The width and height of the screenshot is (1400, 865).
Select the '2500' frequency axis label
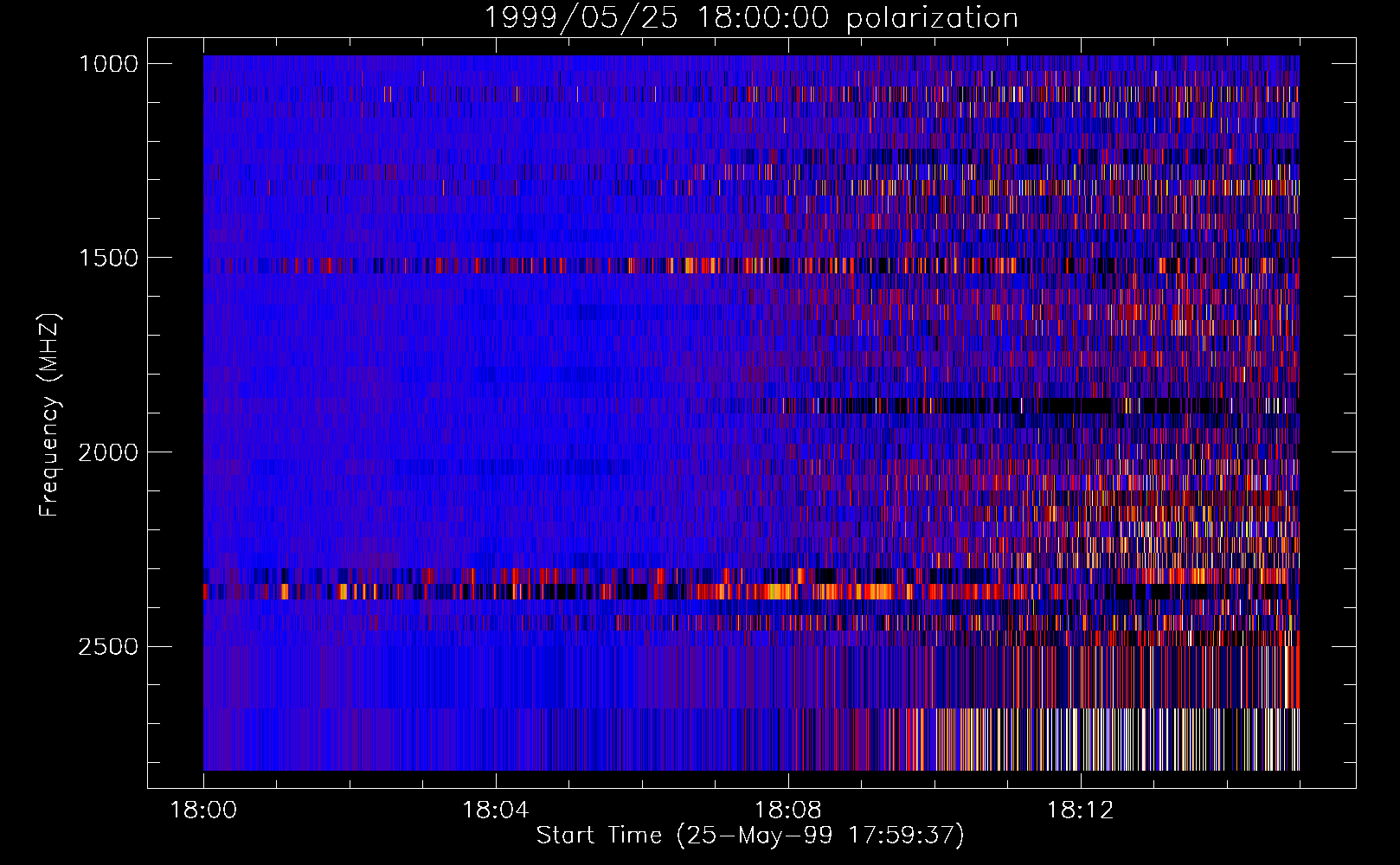[108, 647]
